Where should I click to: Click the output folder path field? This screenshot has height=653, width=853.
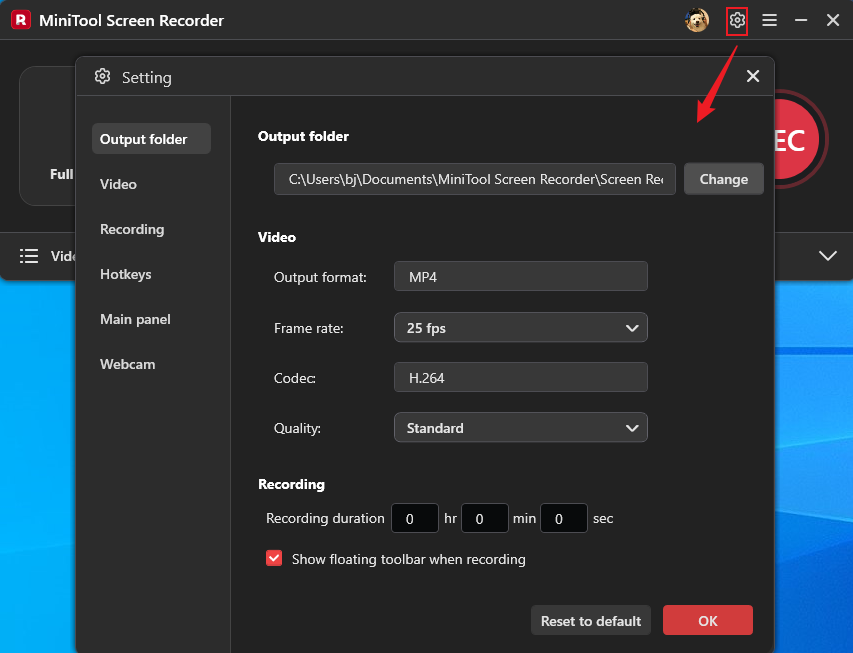[x=474, y=179]
